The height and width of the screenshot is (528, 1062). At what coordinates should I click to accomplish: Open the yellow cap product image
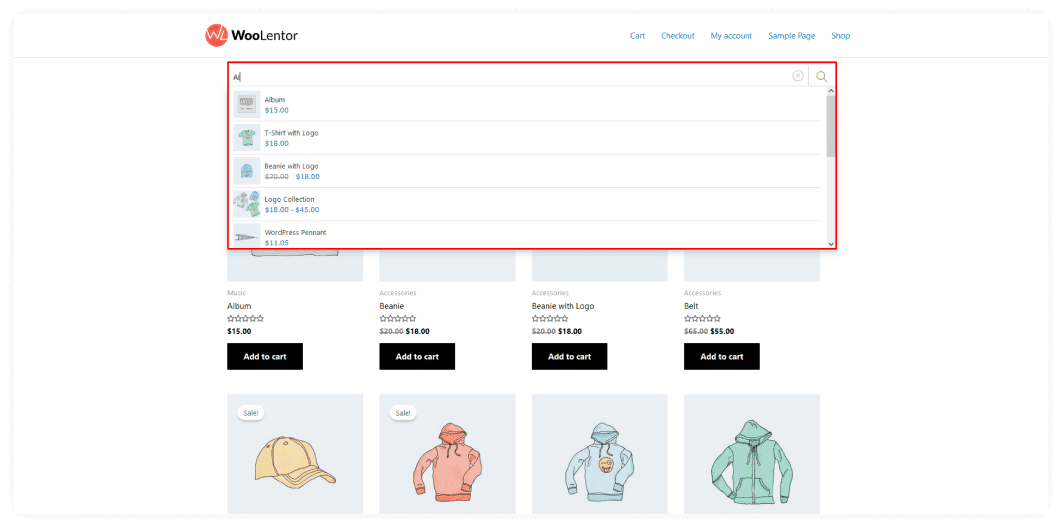[295, 454]
